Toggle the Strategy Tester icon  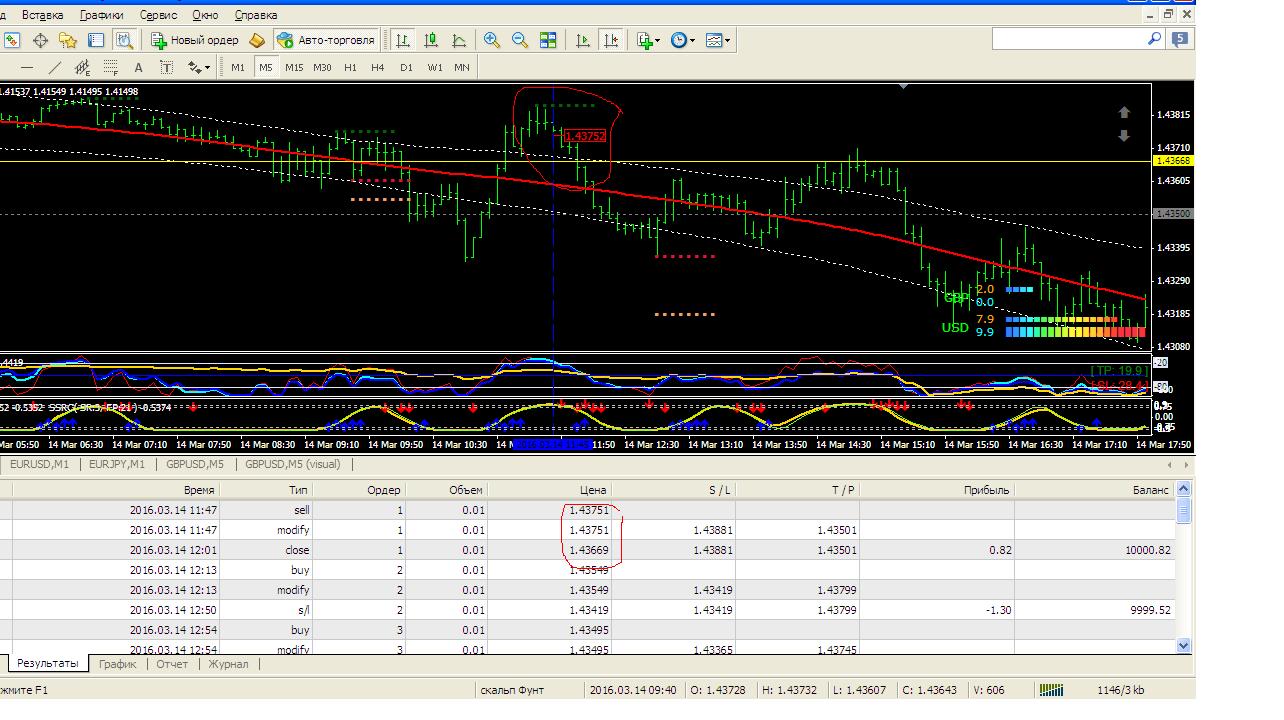point(124,40)
